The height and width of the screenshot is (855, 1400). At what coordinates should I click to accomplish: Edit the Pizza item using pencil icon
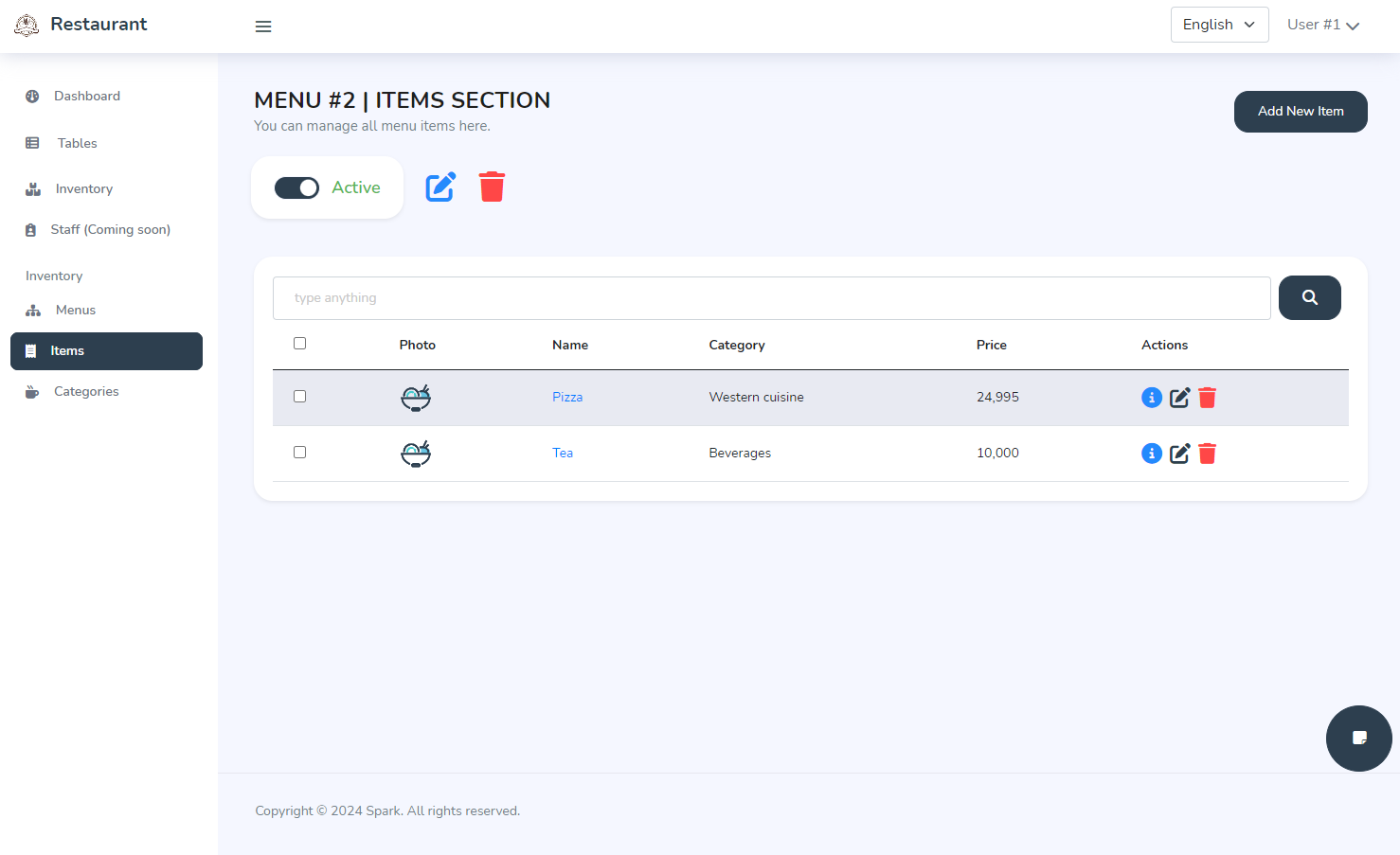[1179, 398]
